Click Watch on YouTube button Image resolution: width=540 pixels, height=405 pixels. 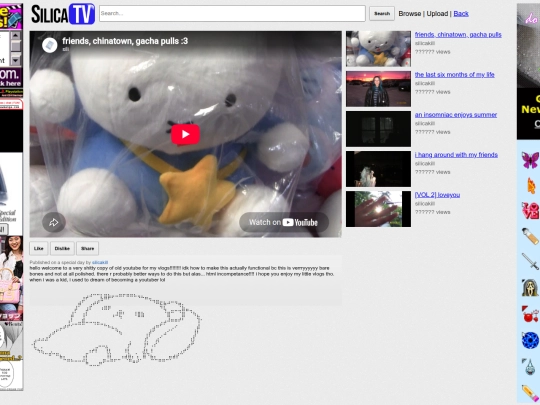point(284,222)
